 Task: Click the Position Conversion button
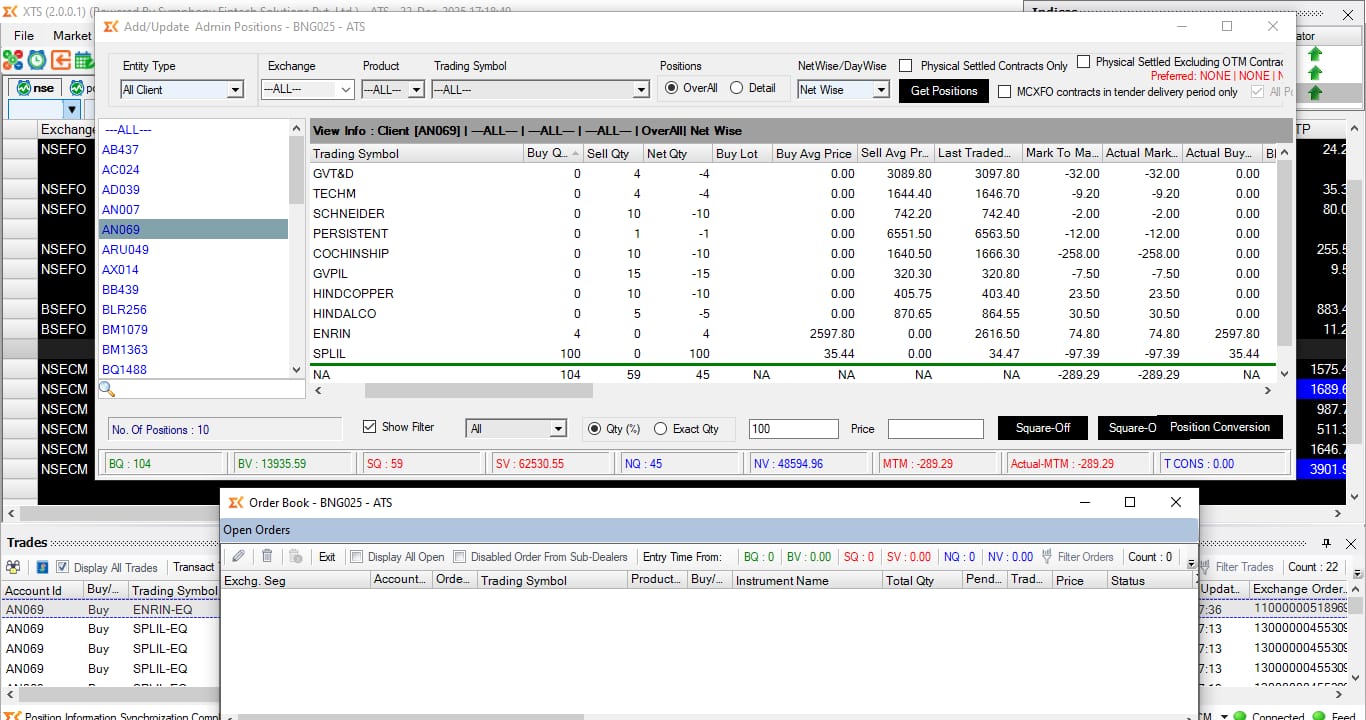1220,427
